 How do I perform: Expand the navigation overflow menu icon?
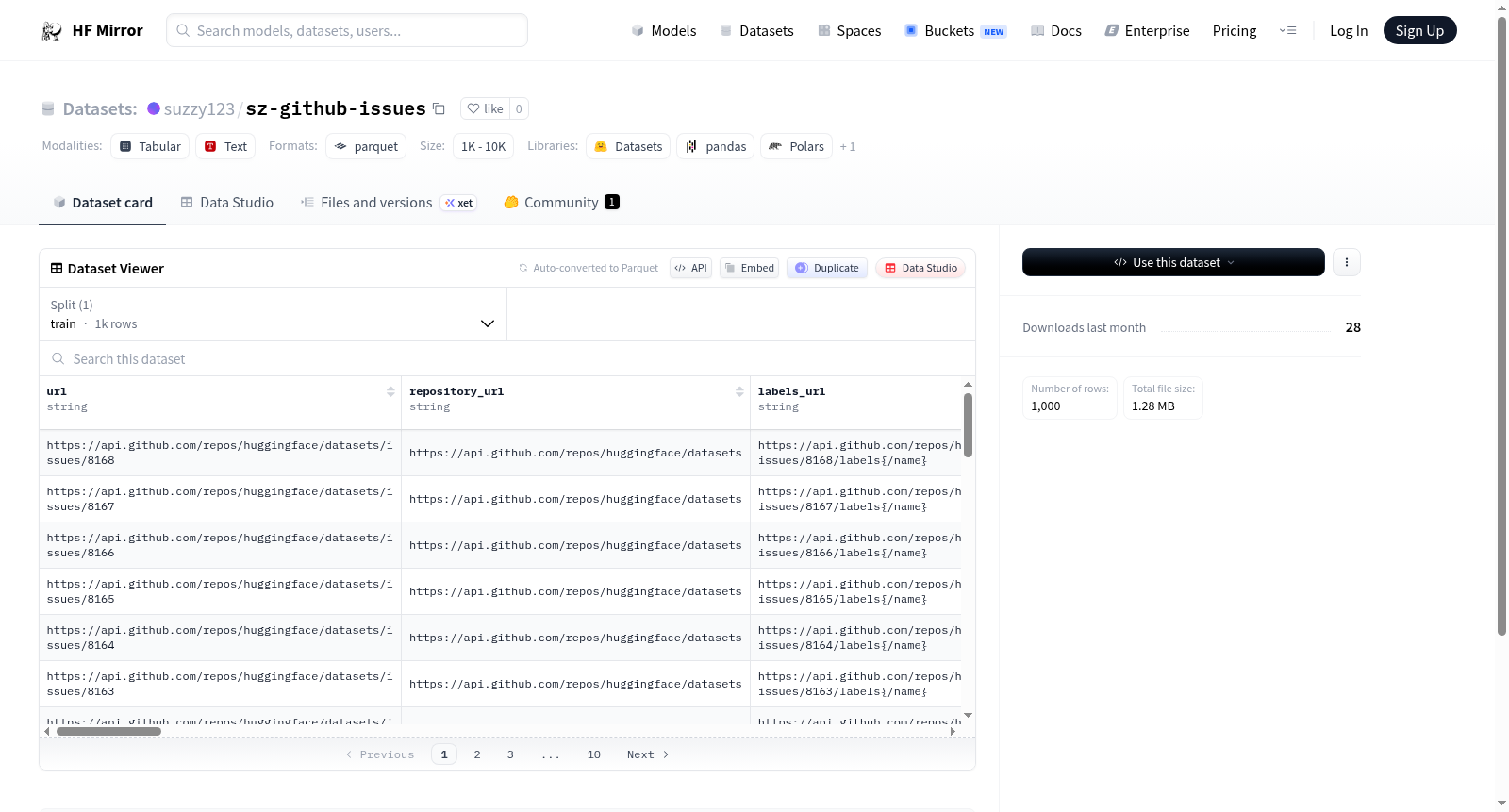1287,30
